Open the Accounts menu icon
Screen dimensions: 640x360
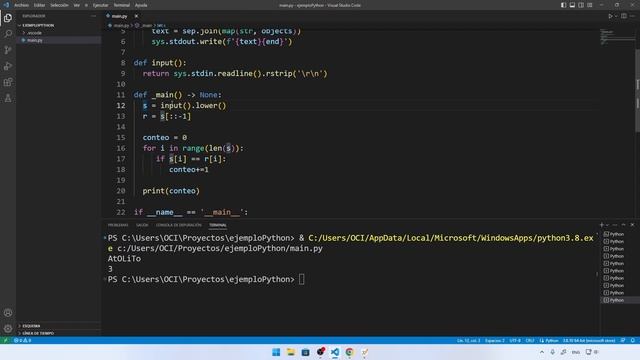[8, 313]
